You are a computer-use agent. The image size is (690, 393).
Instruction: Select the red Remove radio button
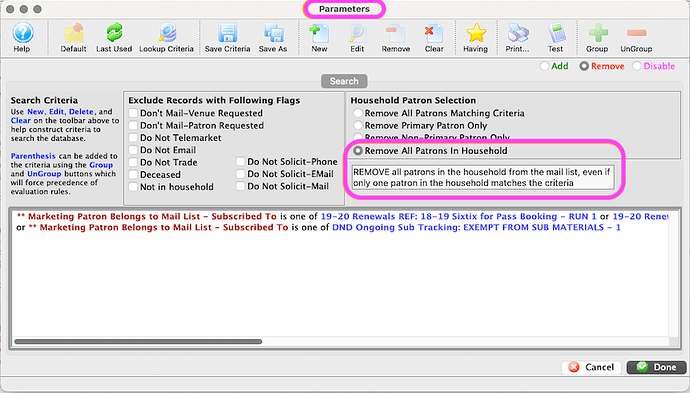pyautogui.click(x=584, y=66)
